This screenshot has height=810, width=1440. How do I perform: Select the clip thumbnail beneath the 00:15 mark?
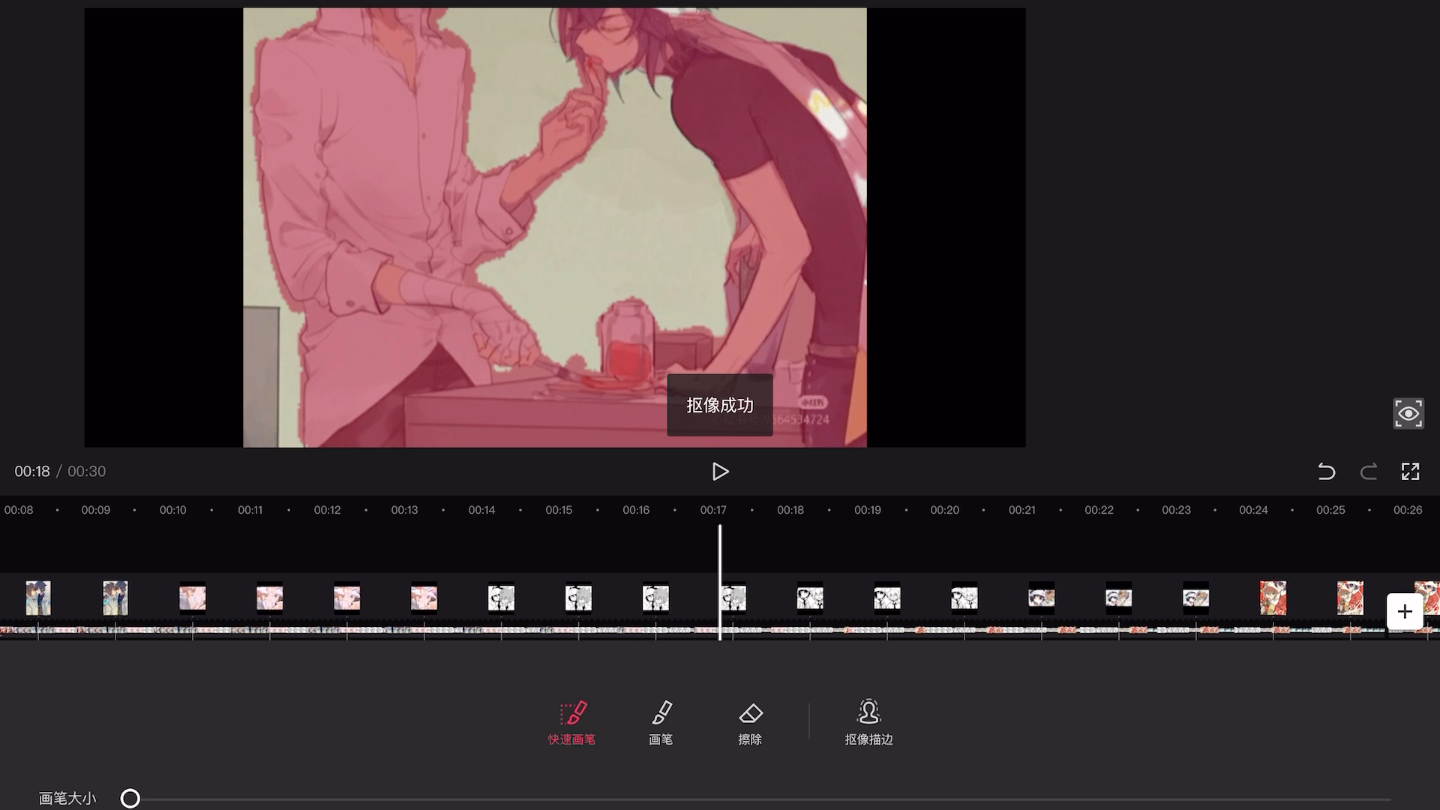pyautogui.click(x=578, y=598)
